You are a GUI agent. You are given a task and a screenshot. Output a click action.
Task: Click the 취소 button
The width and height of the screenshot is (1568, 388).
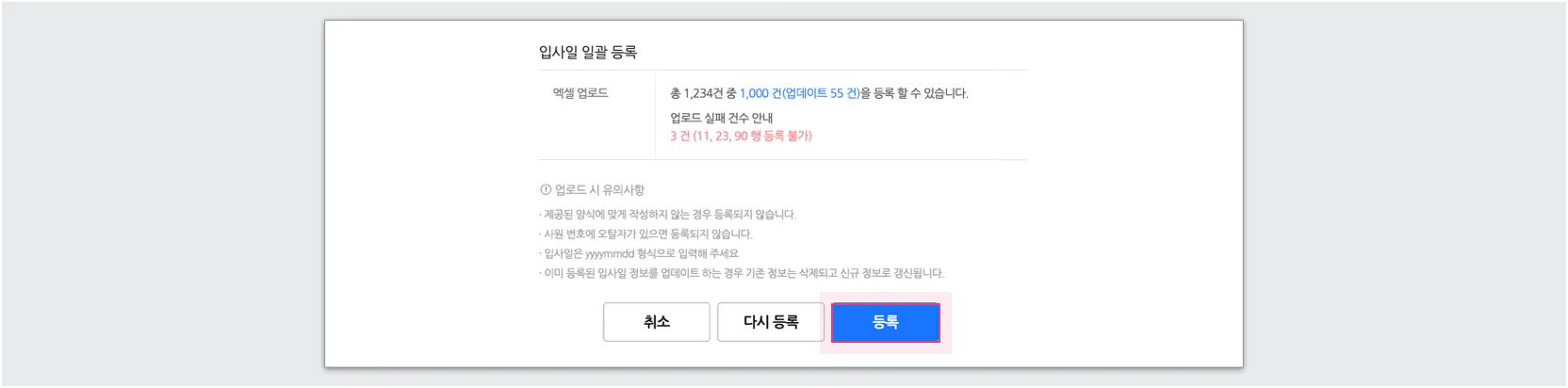[657, 322]
